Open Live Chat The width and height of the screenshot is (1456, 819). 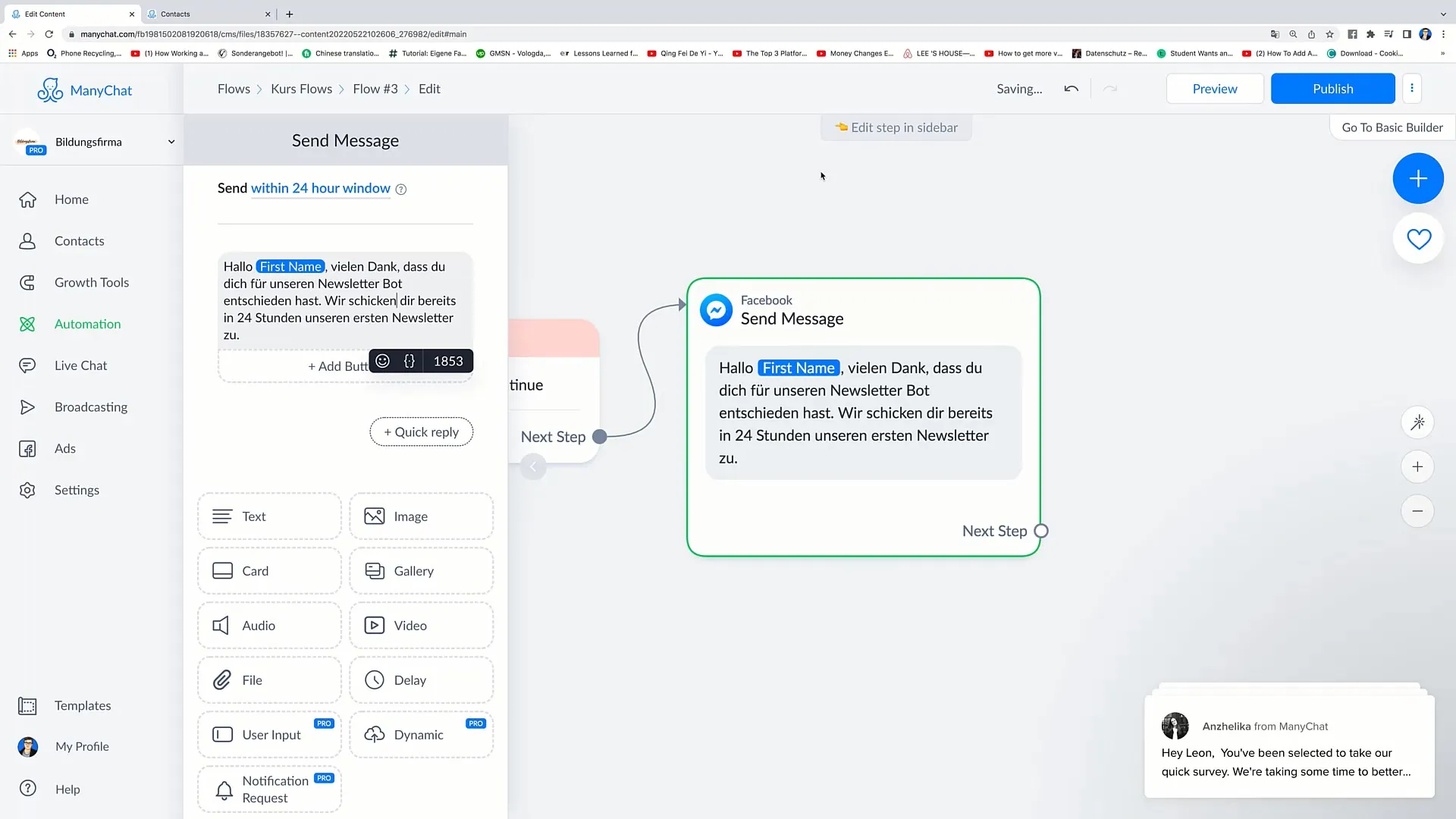pos(80,366)
